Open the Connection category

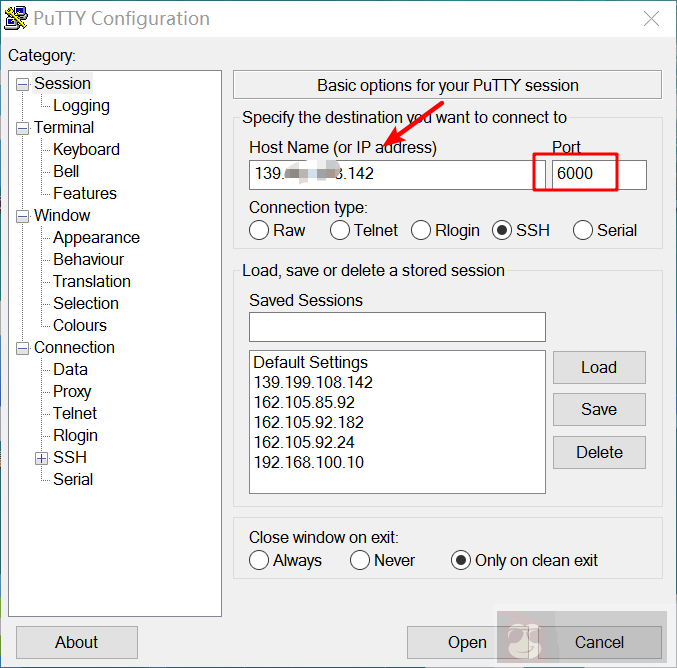click(x=74, y=348)
